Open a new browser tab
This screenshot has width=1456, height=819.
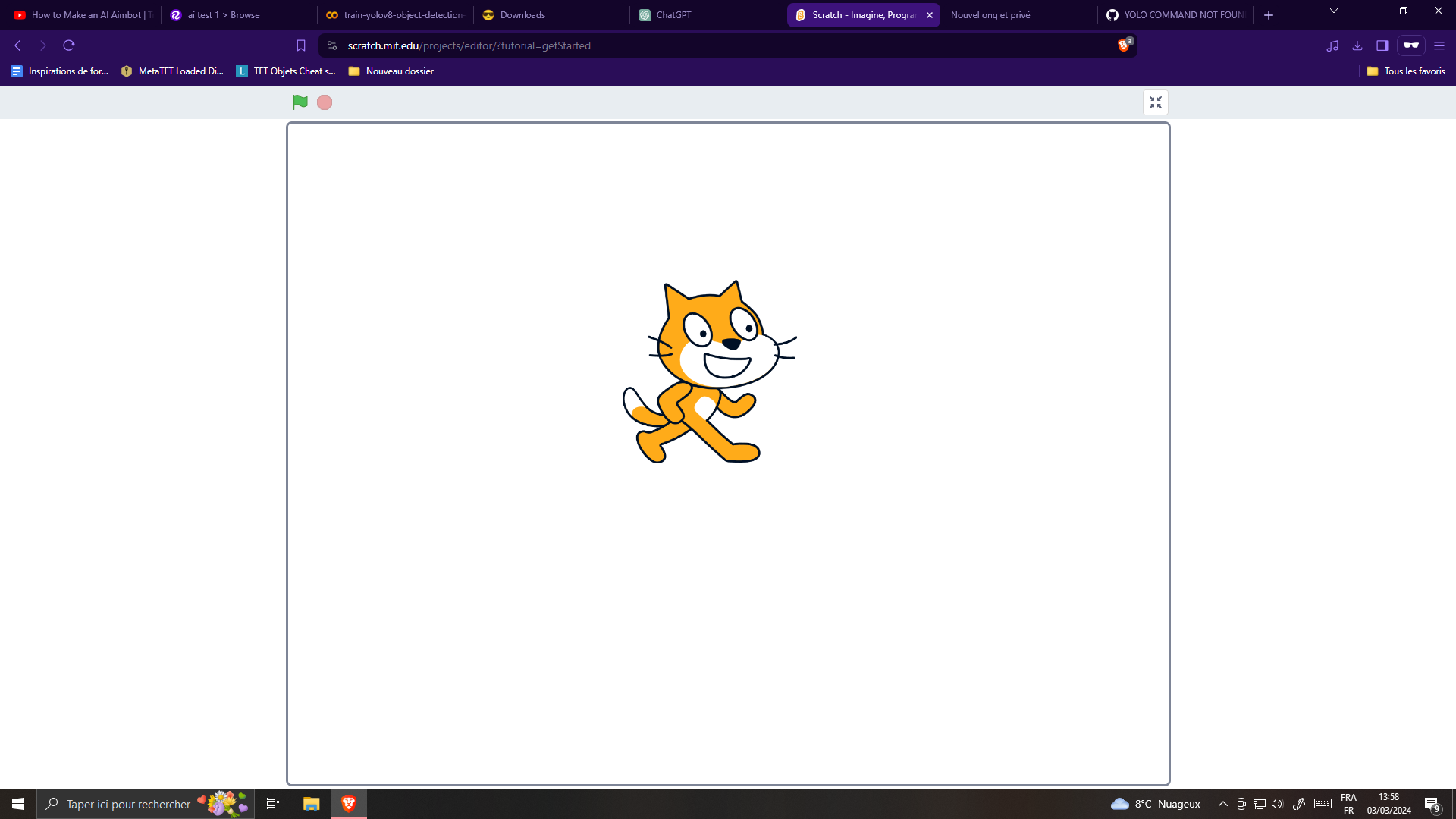click(x=1269, y=15)
